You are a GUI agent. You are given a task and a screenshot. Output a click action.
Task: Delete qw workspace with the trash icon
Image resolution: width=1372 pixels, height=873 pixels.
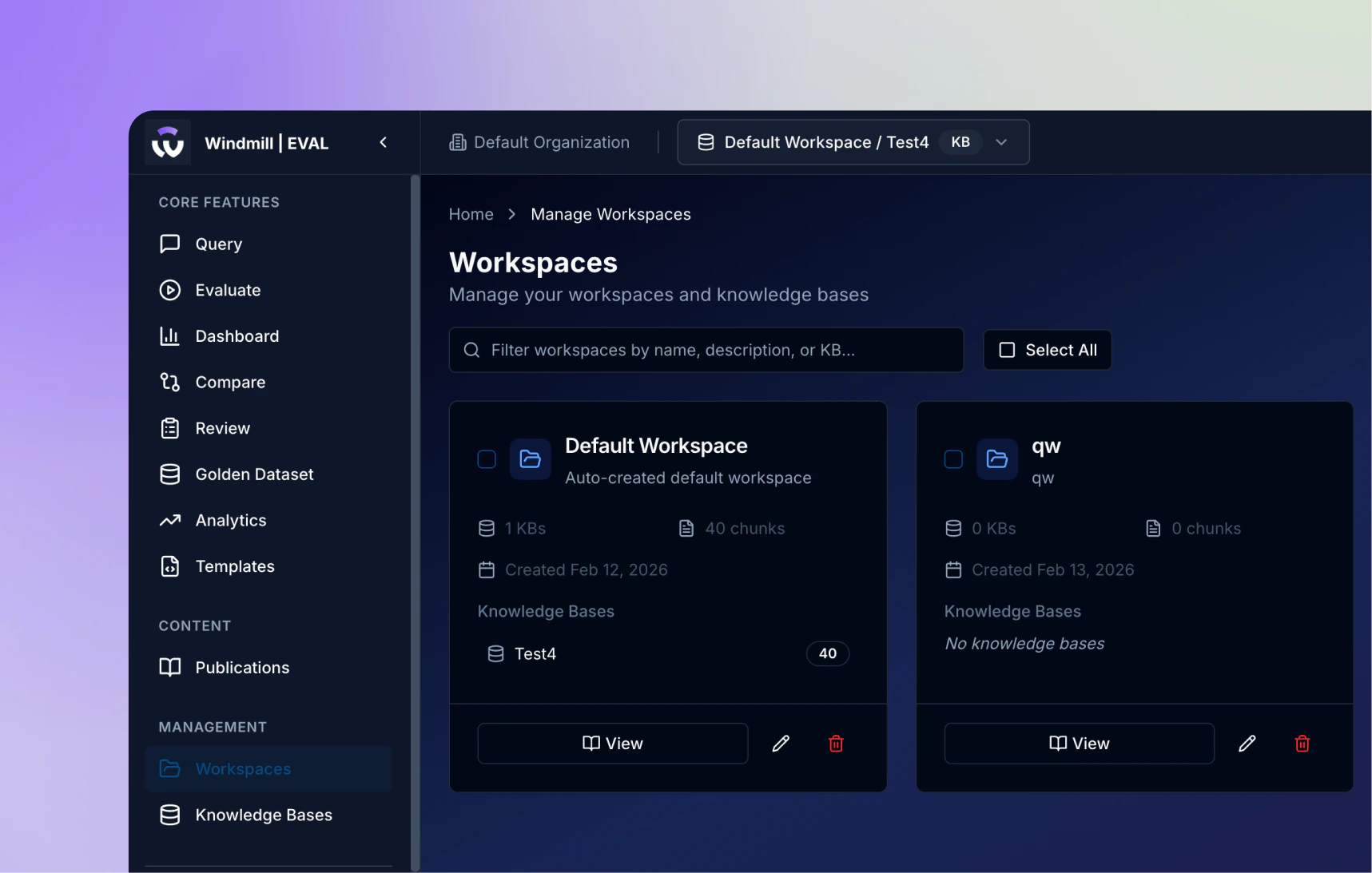1302,744
